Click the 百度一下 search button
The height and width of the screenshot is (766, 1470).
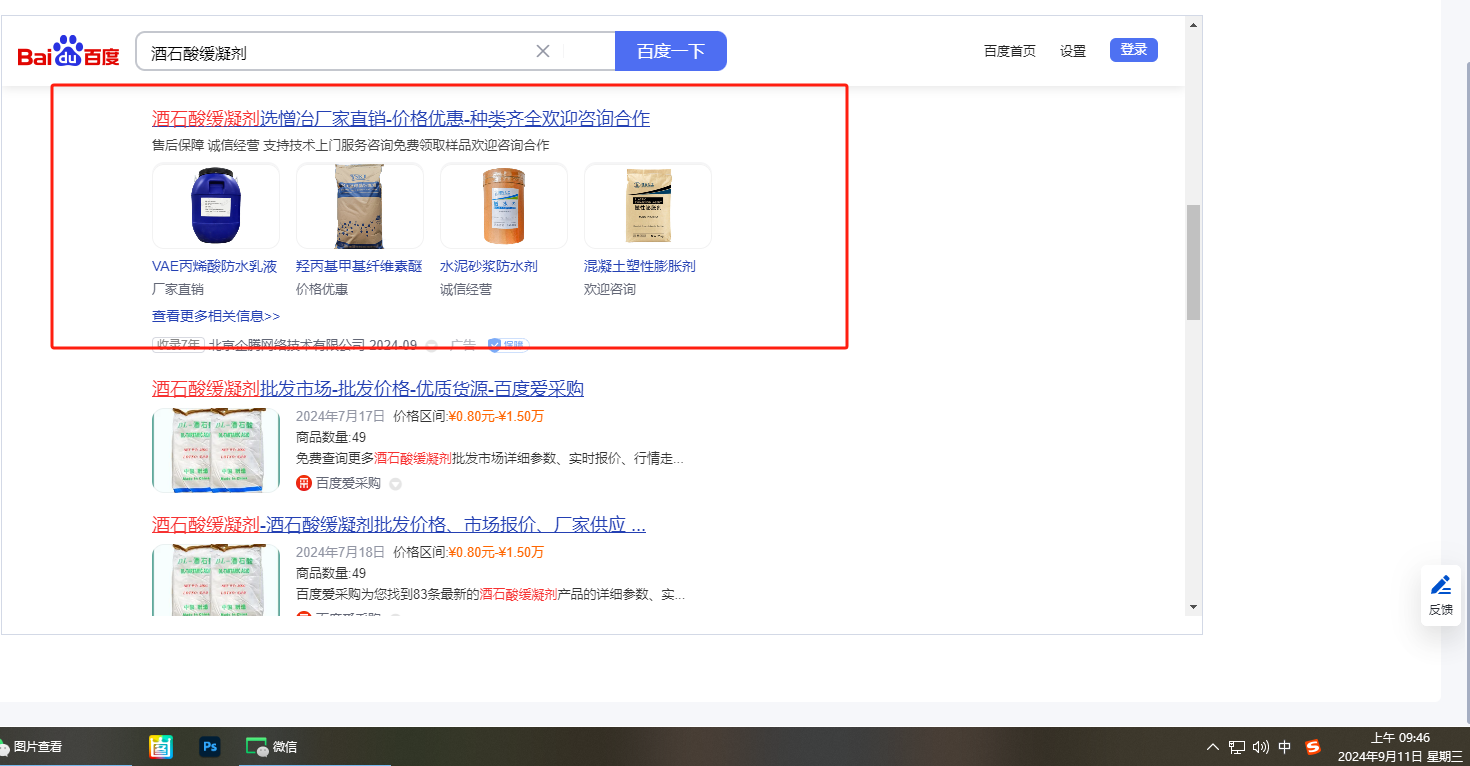point(671,51)
